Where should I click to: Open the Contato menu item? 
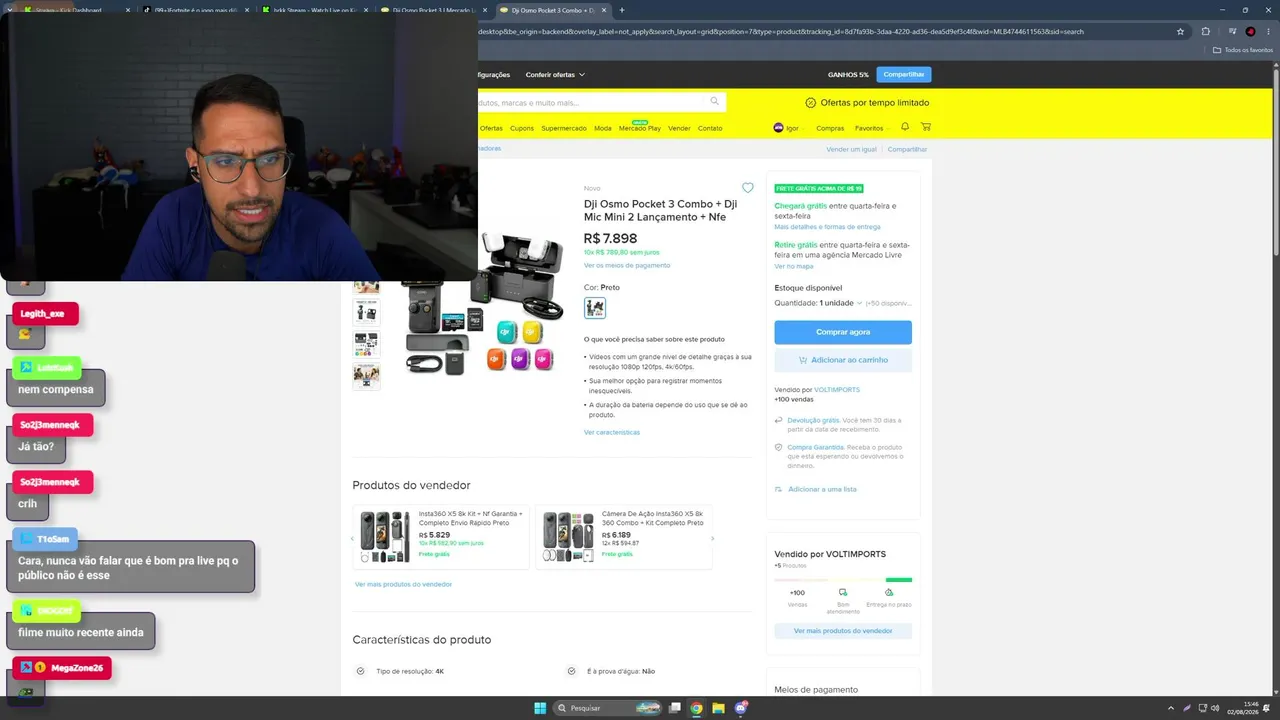710,128
